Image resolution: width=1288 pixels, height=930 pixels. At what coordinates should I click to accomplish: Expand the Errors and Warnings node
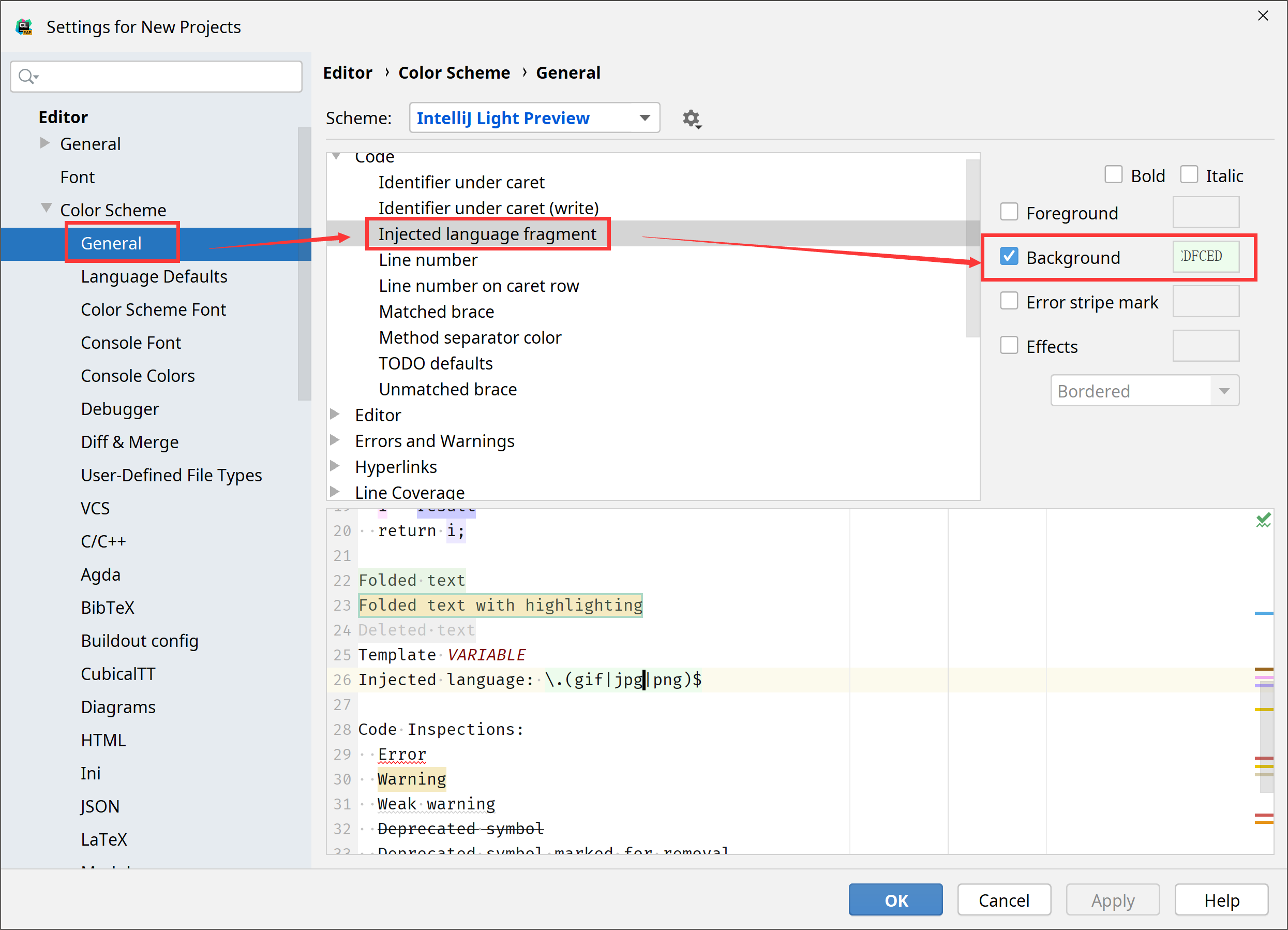click(336, 440)
